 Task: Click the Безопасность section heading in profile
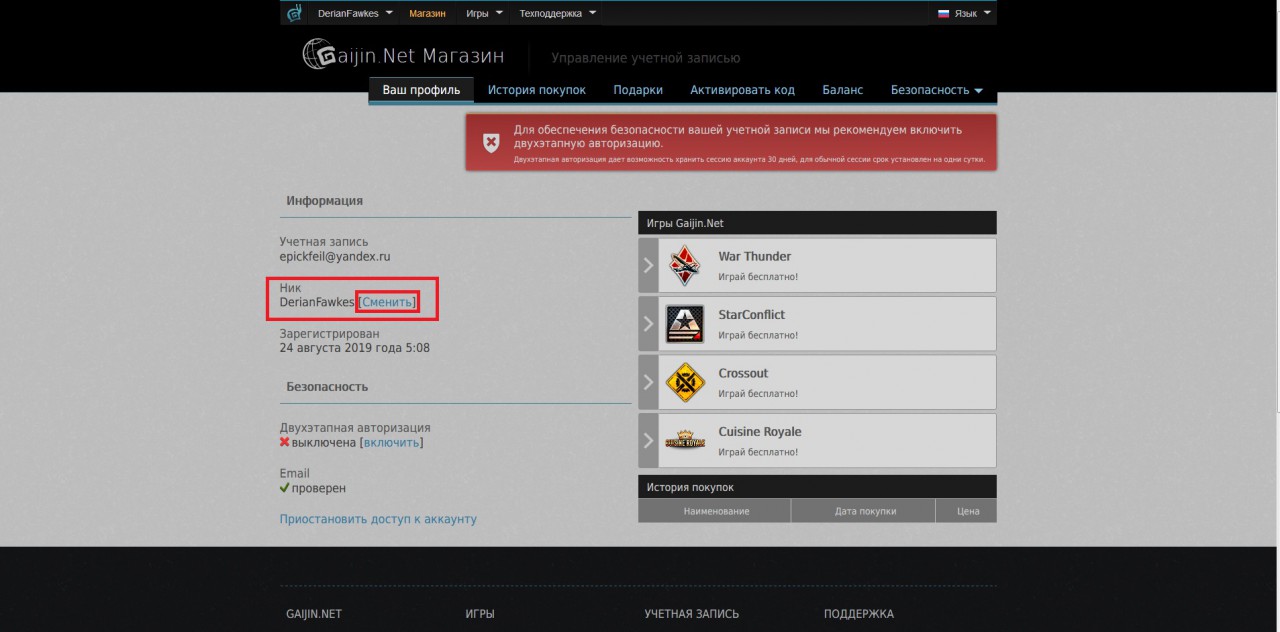(327, 386)
